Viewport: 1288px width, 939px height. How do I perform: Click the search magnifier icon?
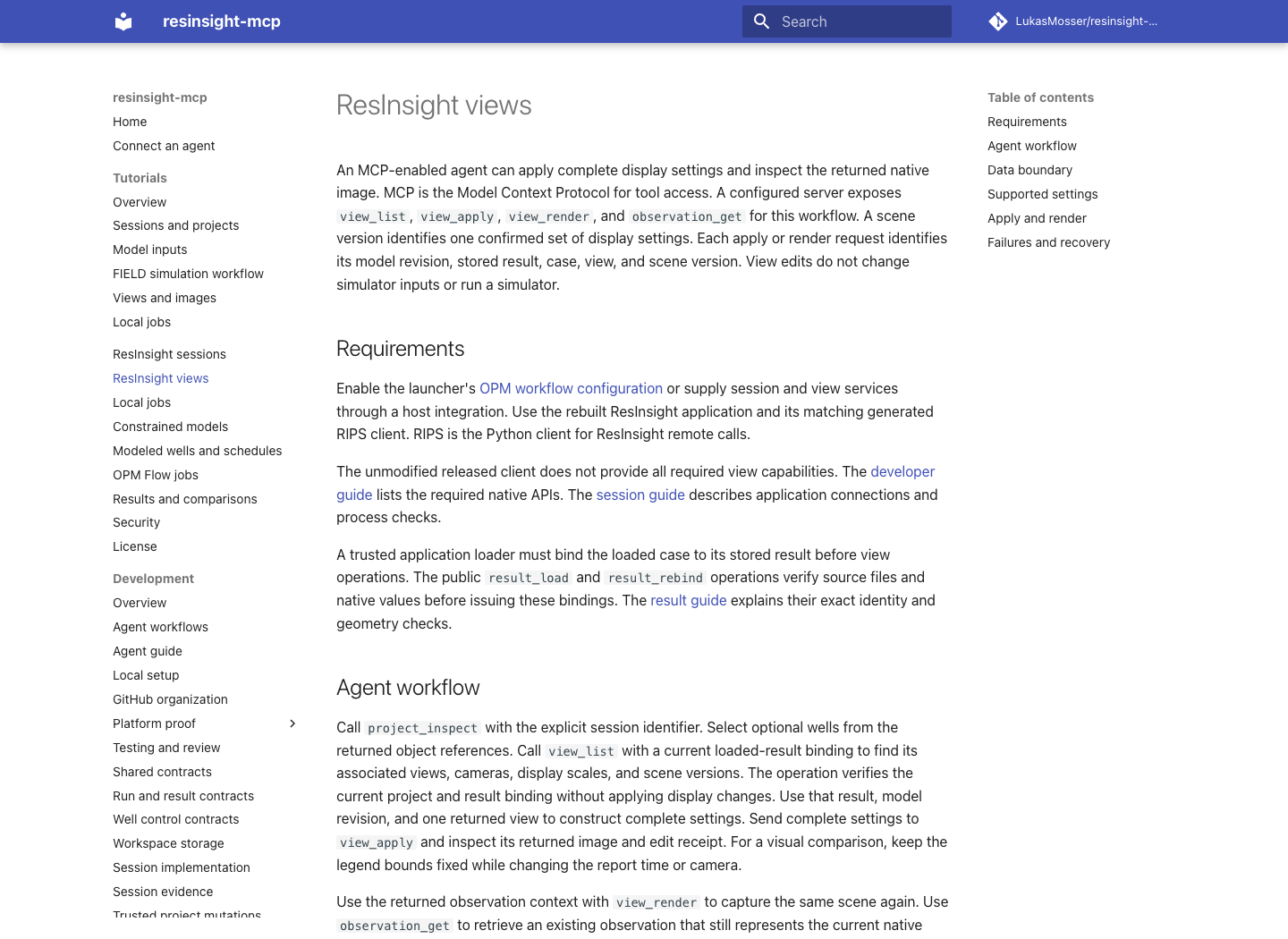click(x=762, y=21)
